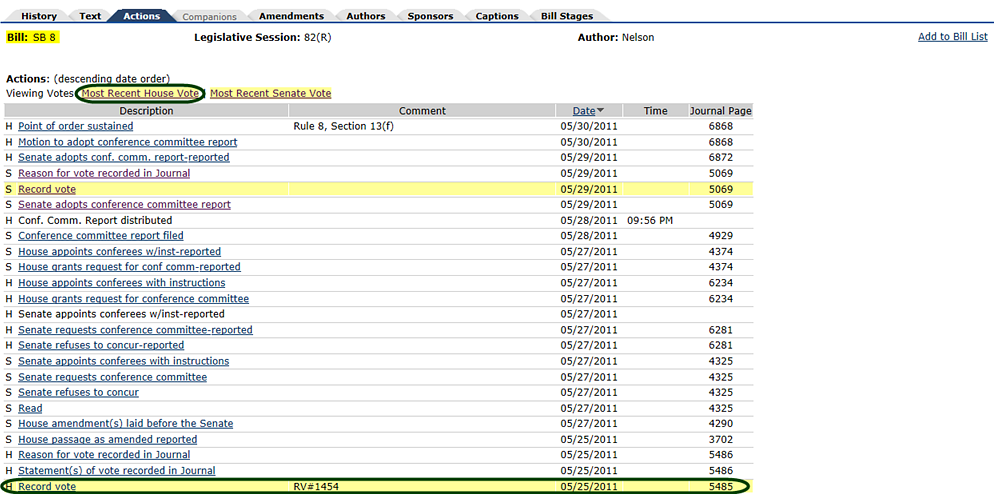This screenshot has width=994, height=494.
Task: Open the Bill Stages tab
Action: tap(566, 16)
